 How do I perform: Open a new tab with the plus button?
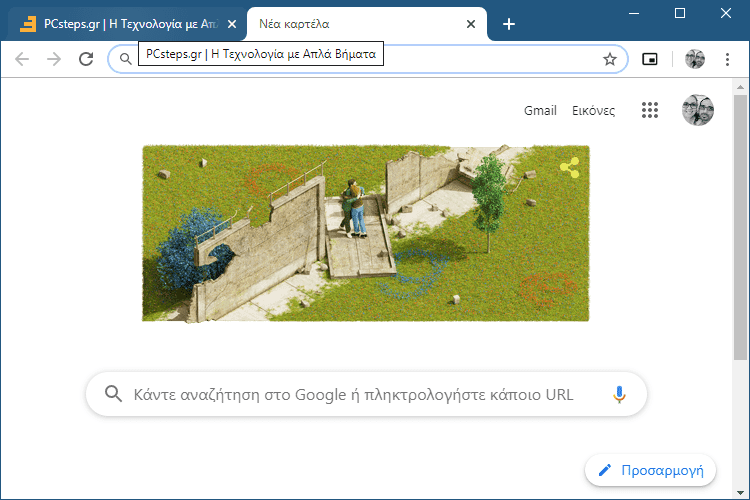click(x=509, y=24)
